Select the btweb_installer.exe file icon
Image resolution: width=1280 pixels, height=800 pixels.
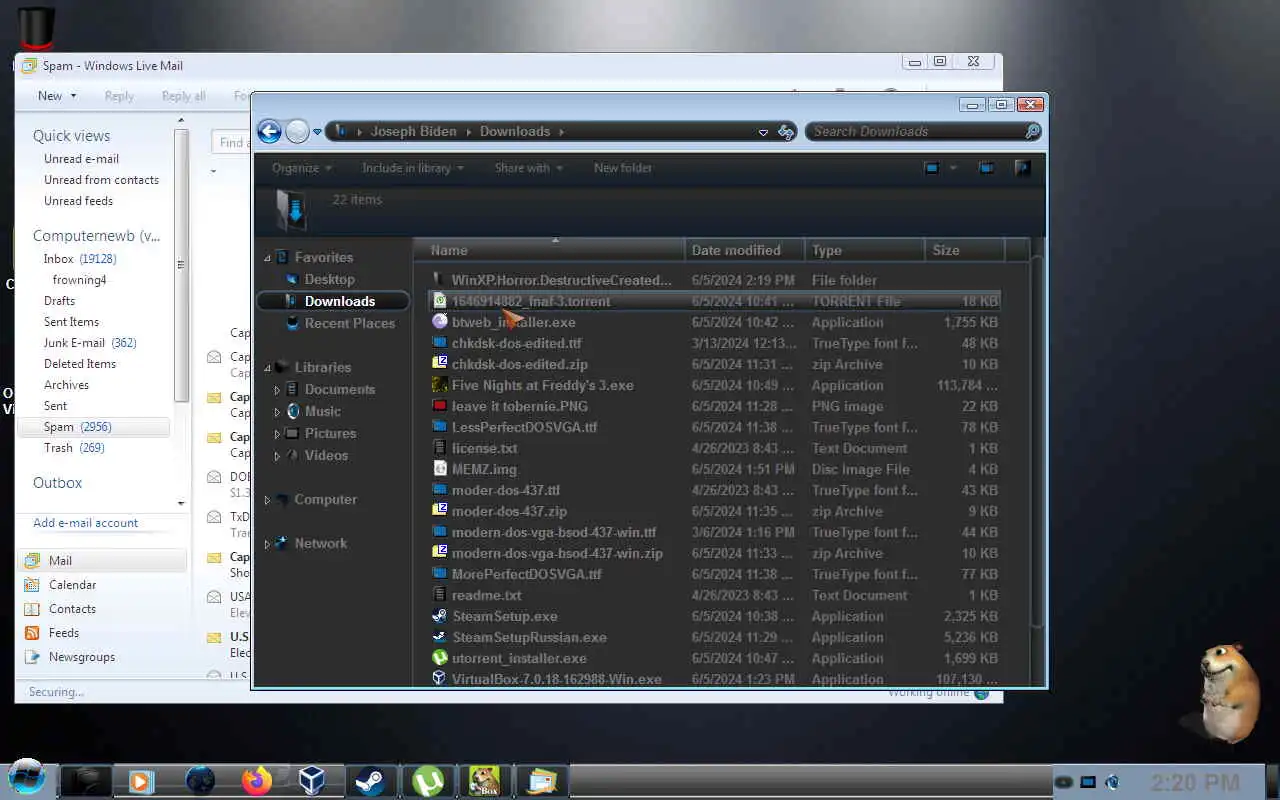(x=439, y=322)
